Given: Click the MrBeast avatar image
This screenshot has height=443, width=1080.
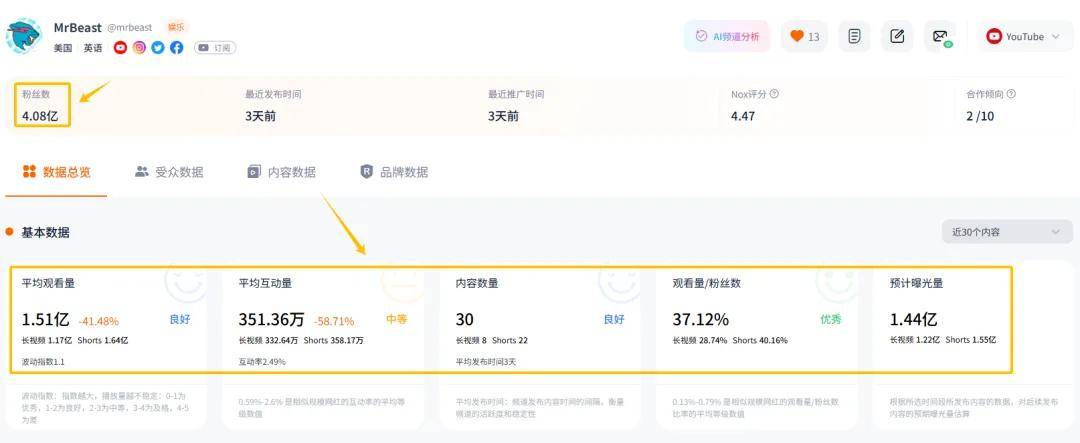Looking at the screenshot, I should pos(23,37).
